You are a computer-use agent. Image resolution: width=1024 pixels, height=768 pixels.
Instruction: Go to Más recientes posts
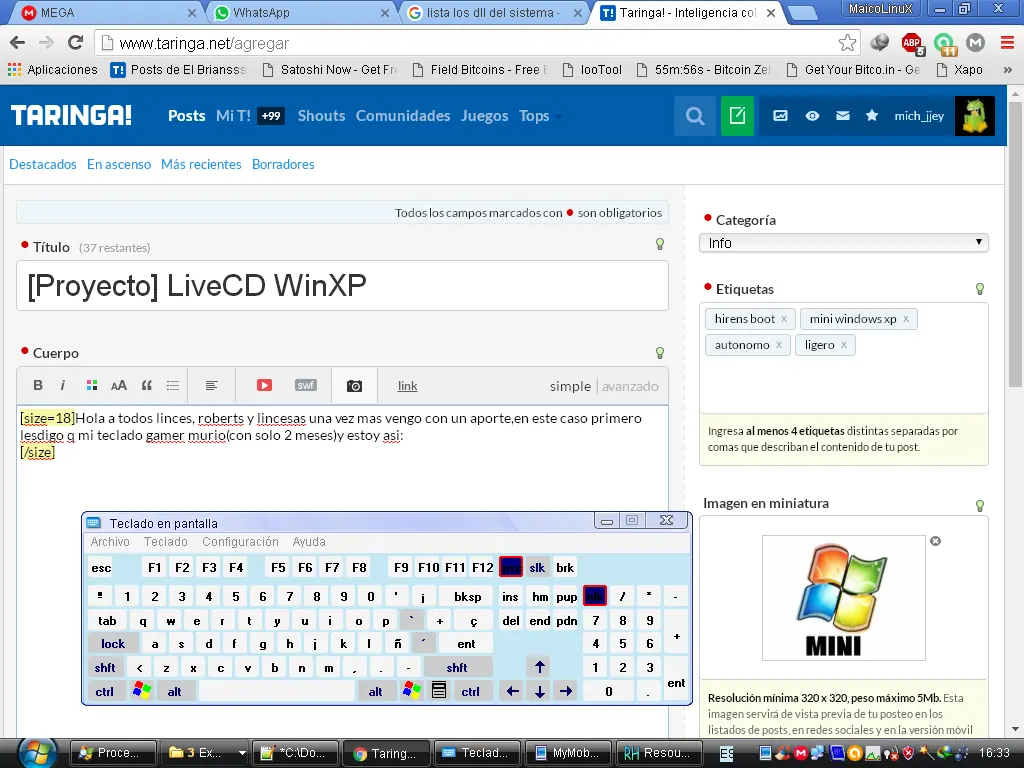pyautogui.click(x=201, y=164)
